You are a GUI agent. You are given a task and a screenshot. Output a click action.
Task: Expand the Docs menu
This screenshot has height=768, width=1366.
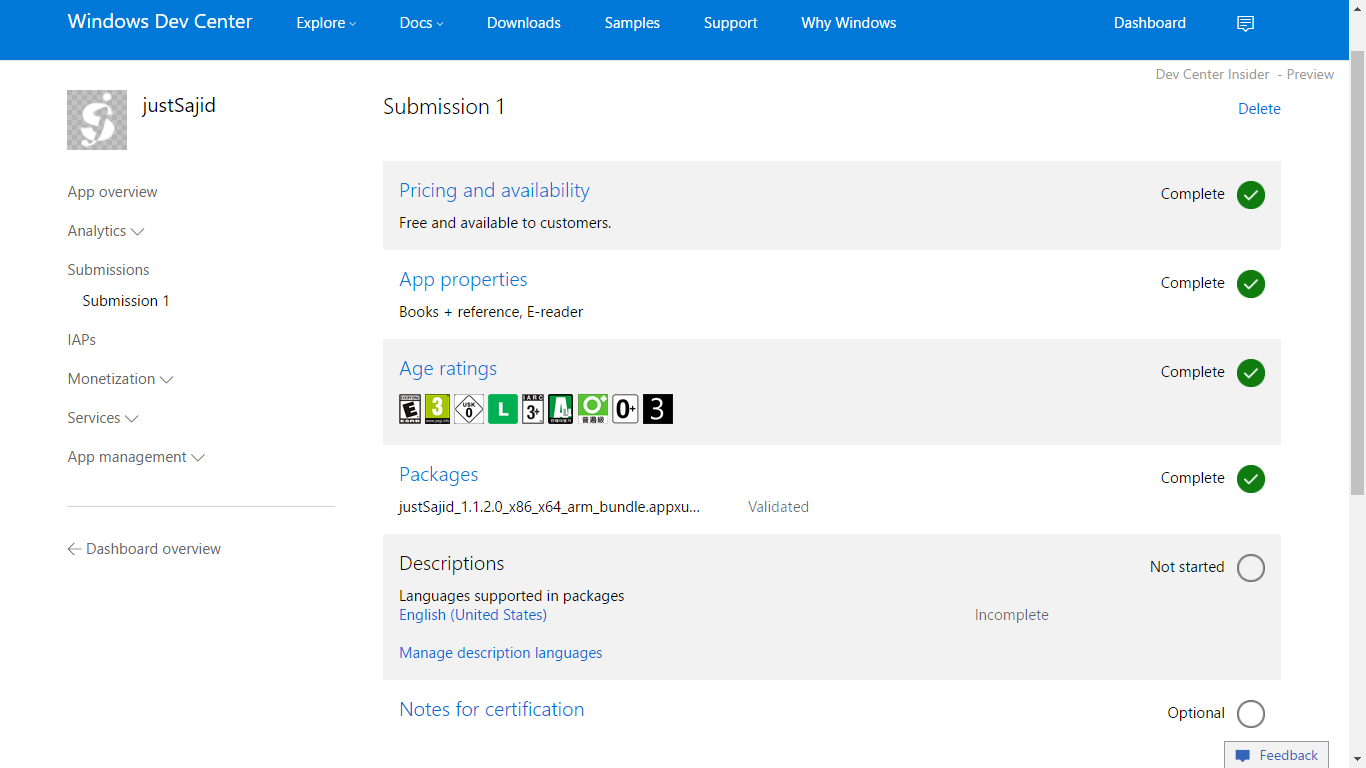(421, 23)
